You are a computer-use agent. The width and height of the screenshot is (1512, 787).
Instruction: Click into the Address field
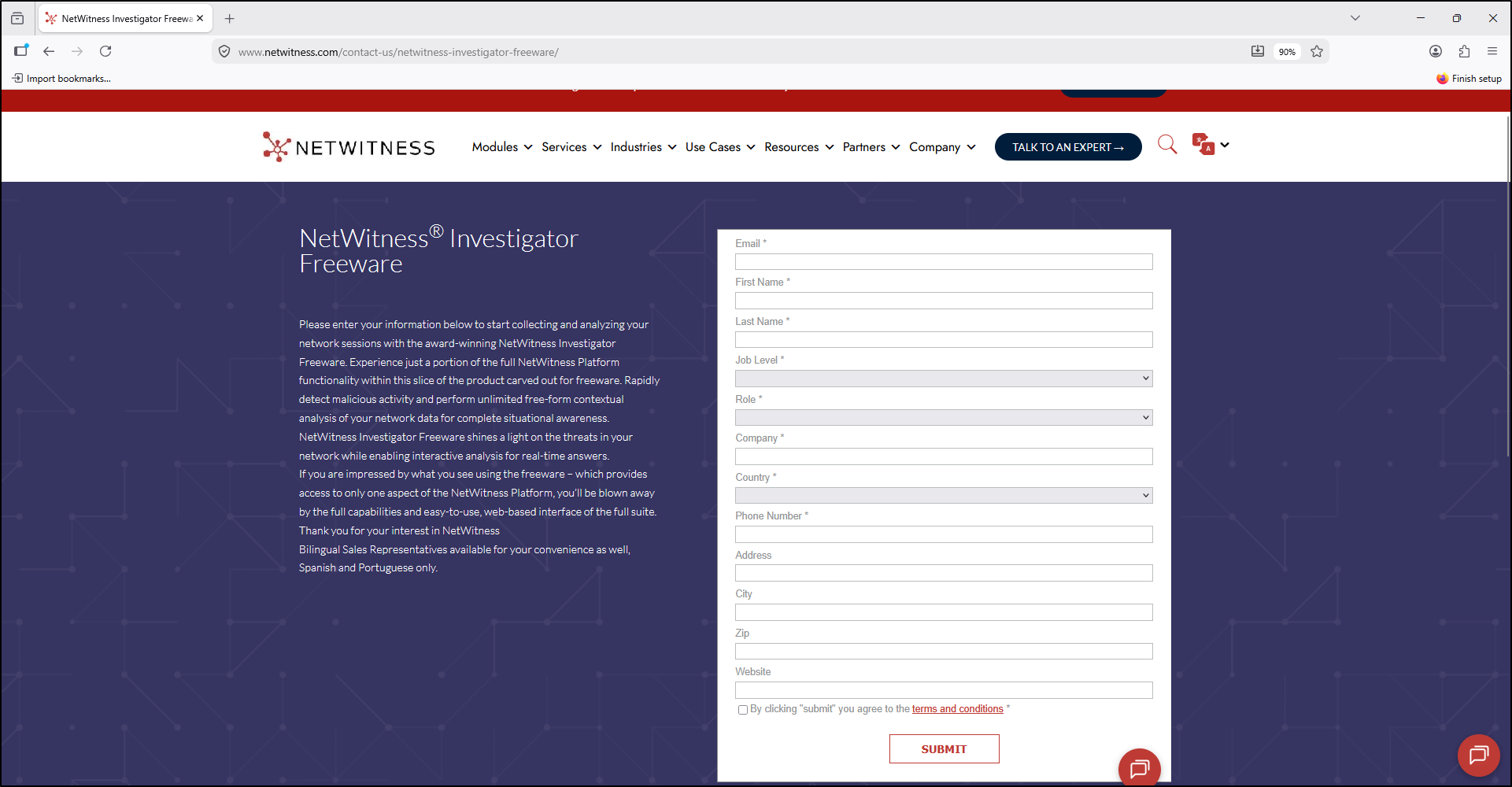(x=944, y=573)
